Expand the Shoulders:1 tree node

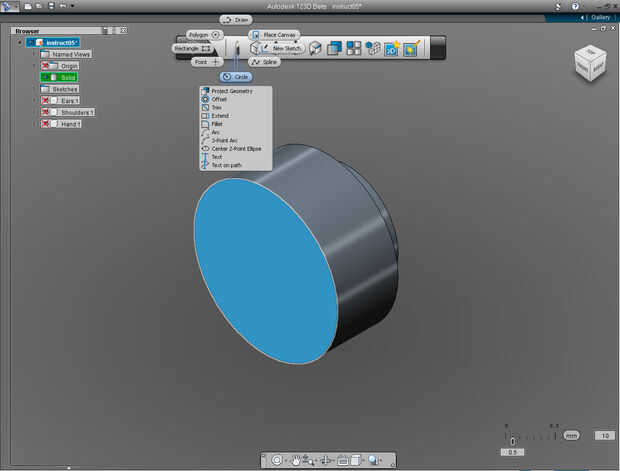click(35, 112)
